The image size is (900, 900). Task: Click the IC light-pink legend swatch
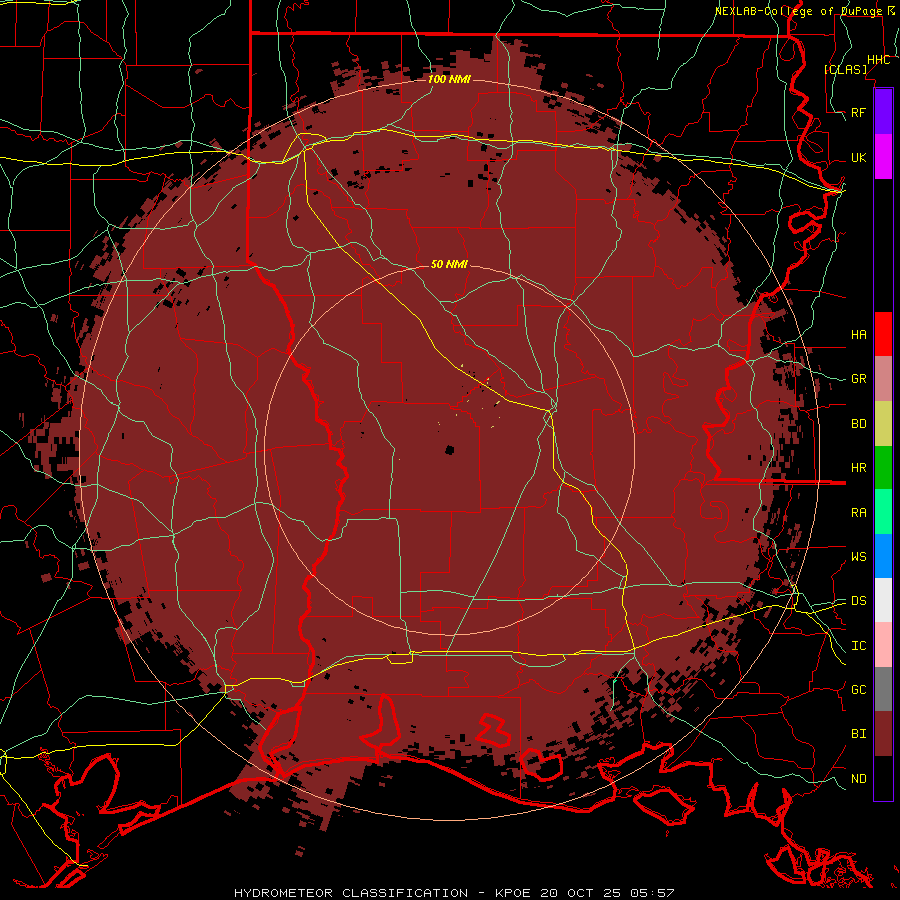pyautogui.click(x=883, y=645)
